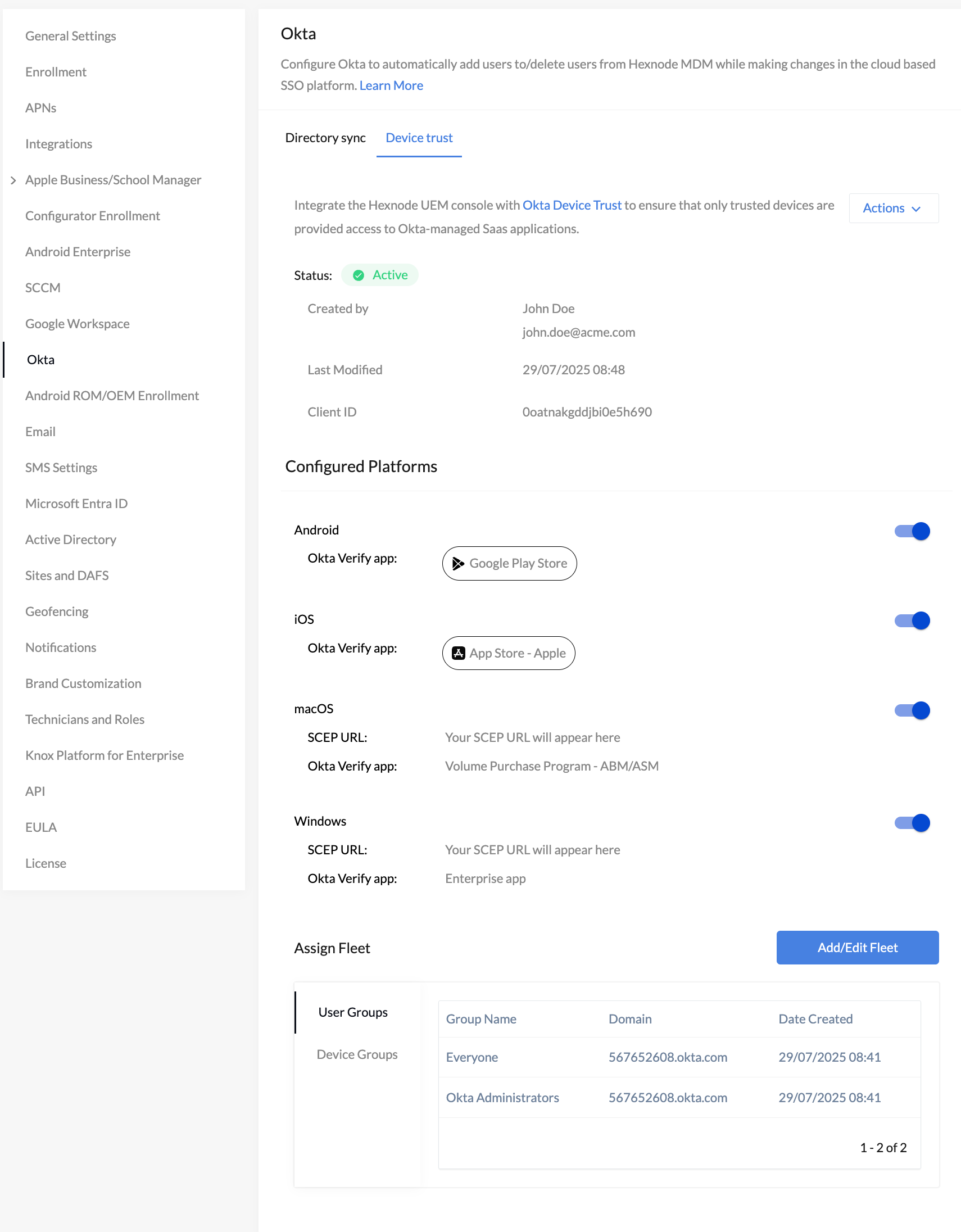
Task: Go to Google Workspace settings
Action: 77,324
